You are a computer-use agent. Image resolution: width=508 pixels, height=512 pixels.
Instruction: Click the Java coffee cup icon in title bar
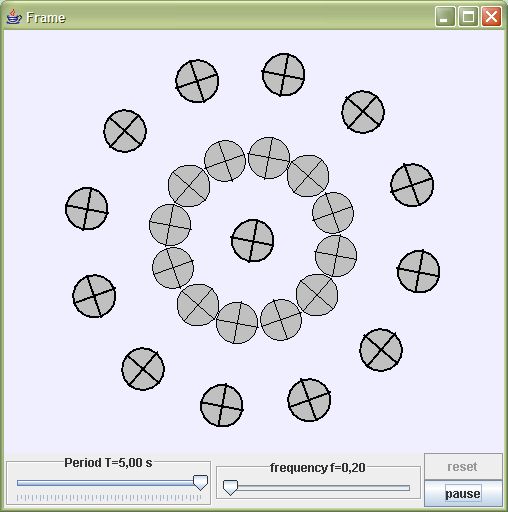tap(13, 17)
